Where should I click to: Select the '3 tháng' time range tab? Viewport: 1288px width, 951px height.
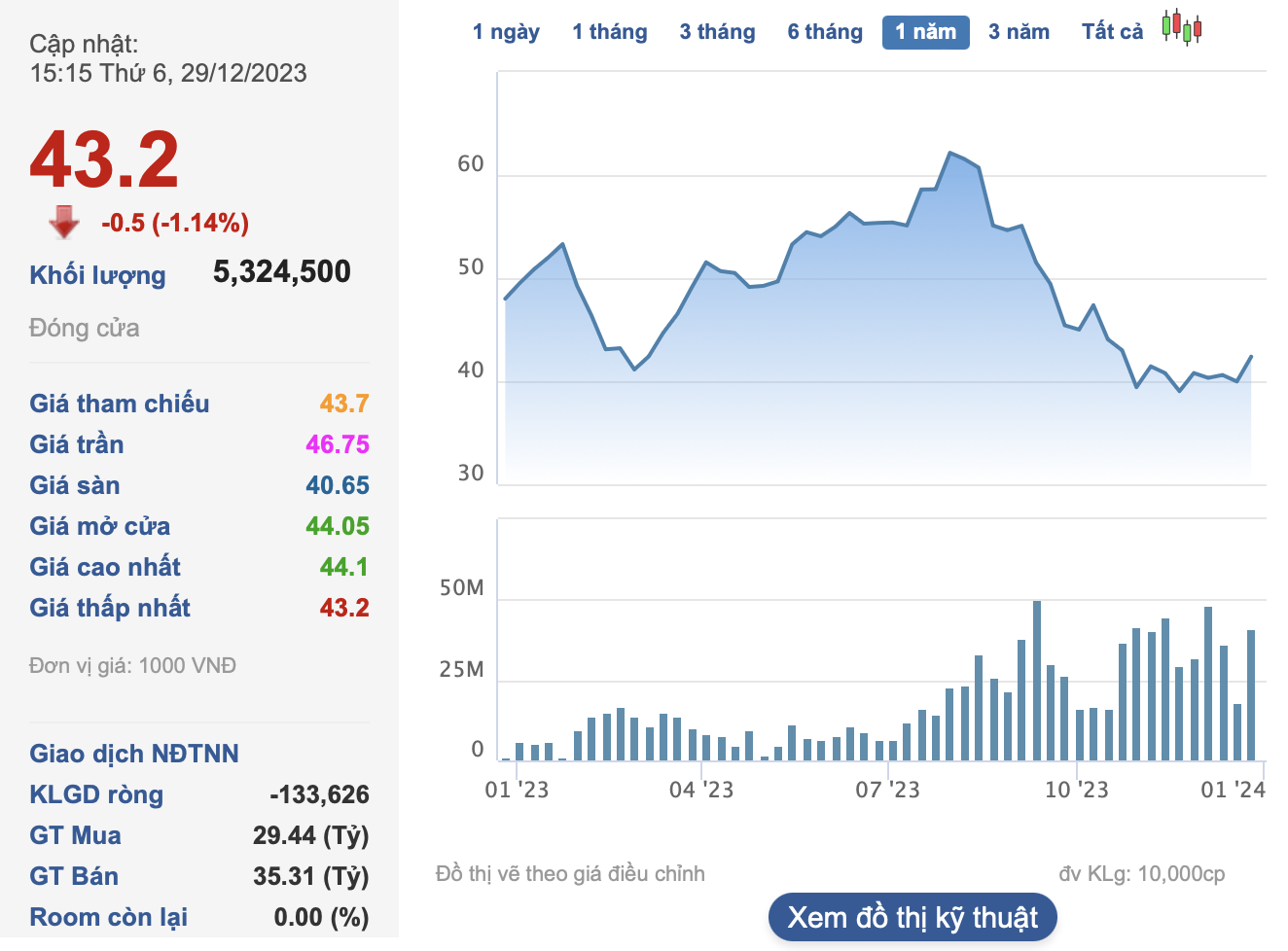[x=717, y=32]
